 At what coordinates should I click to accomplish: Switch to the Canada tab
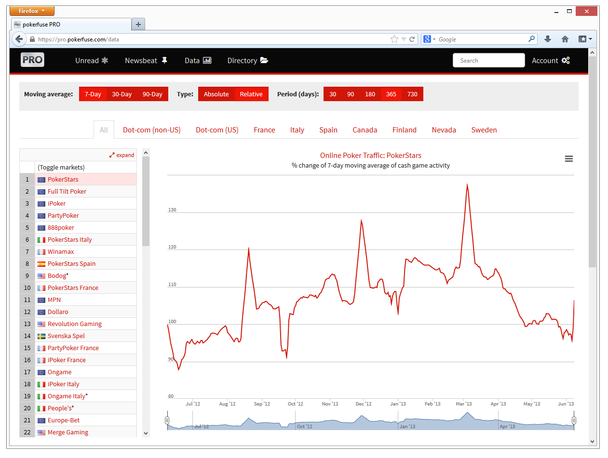tap(364, 130)
